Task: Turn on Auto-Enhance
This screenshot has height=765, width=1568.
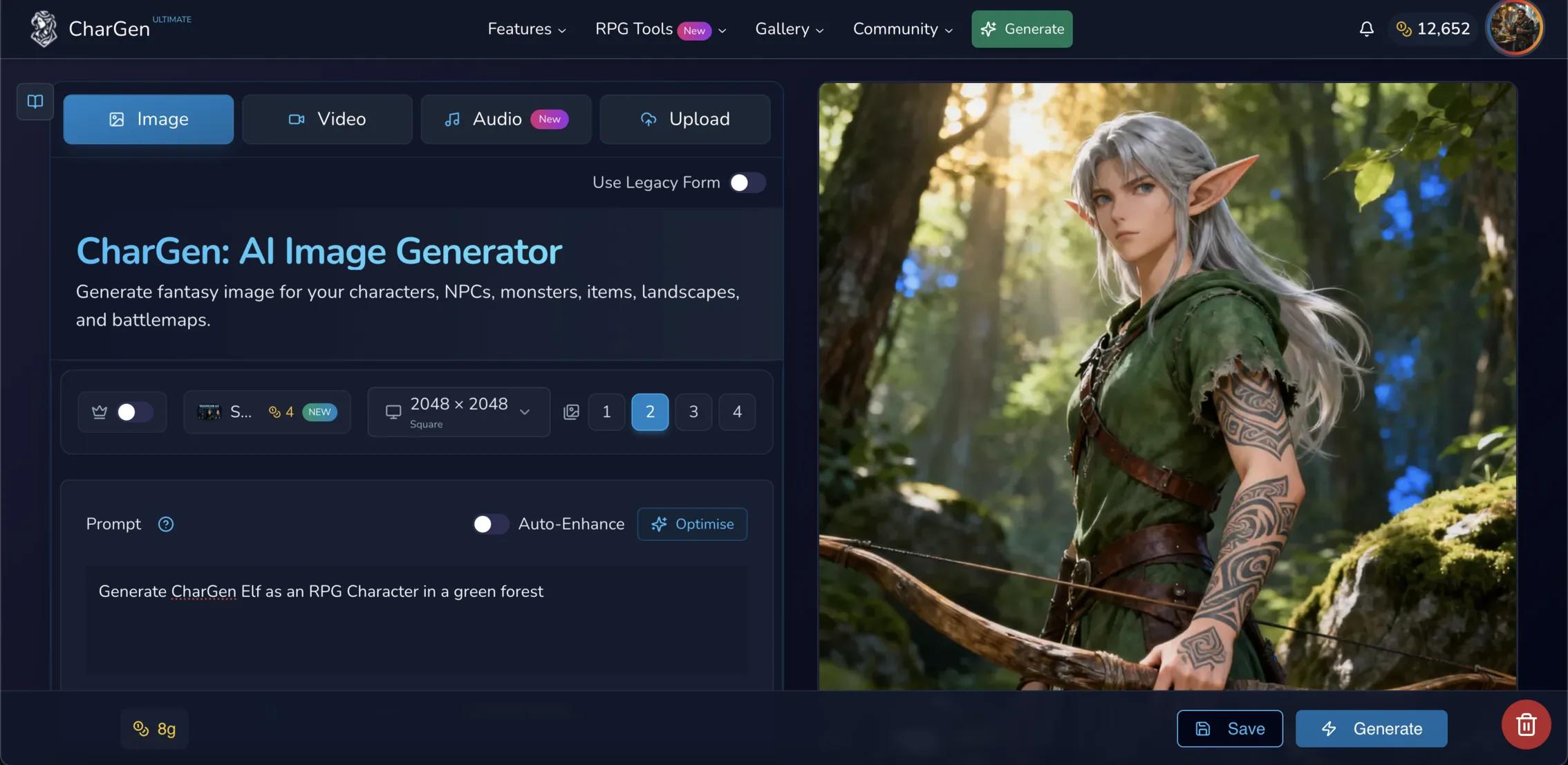Action: pyautogui.click(x=491, y=524)
